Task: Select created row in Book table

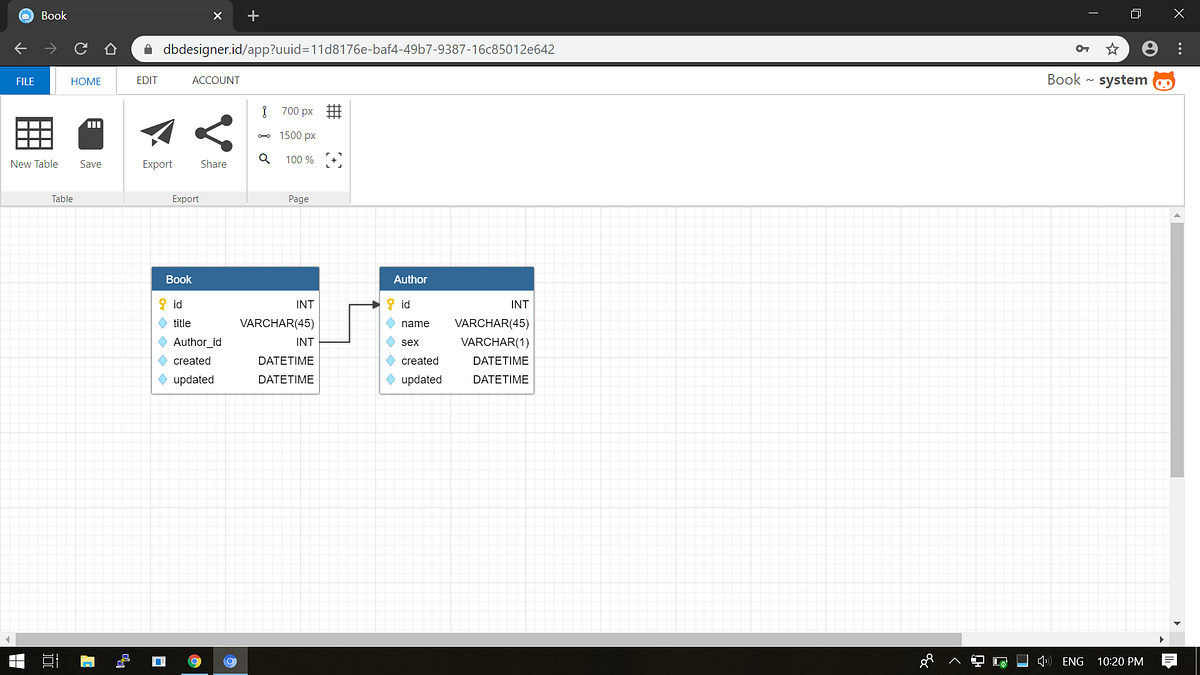Action: click(235, 361)
